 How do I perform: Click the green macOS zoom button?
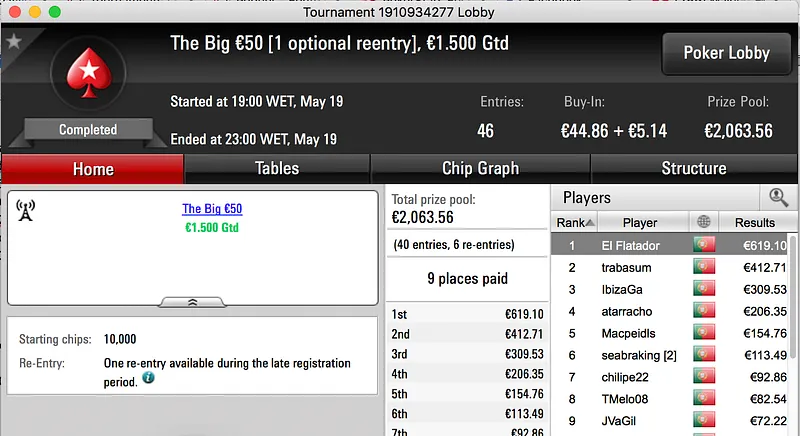(54, 11)
